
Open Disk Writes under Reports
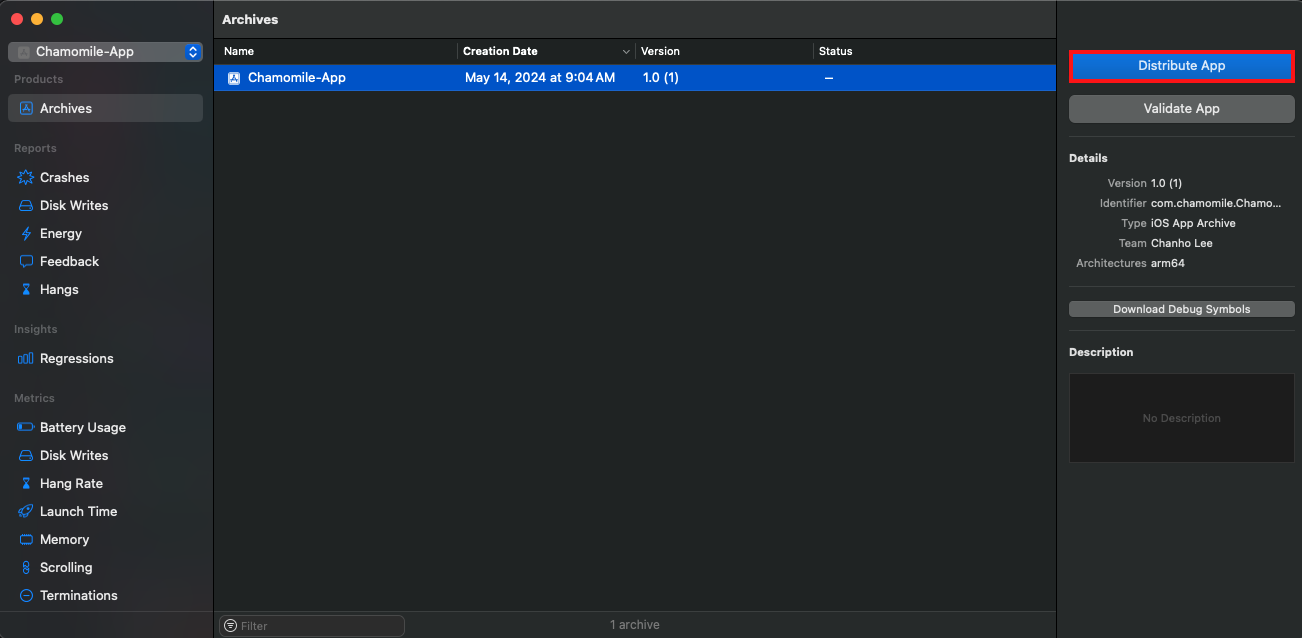[73, 205]
